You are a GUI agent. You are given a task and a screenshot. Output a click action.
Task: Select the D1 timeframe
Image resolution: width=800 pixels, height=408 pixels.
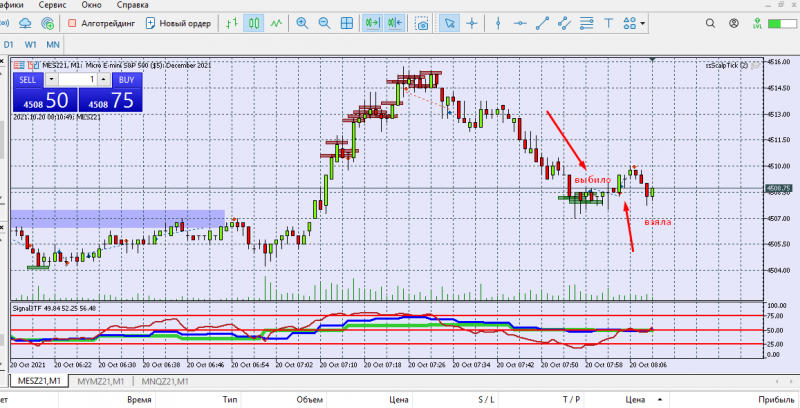click(x=9, y=44)
